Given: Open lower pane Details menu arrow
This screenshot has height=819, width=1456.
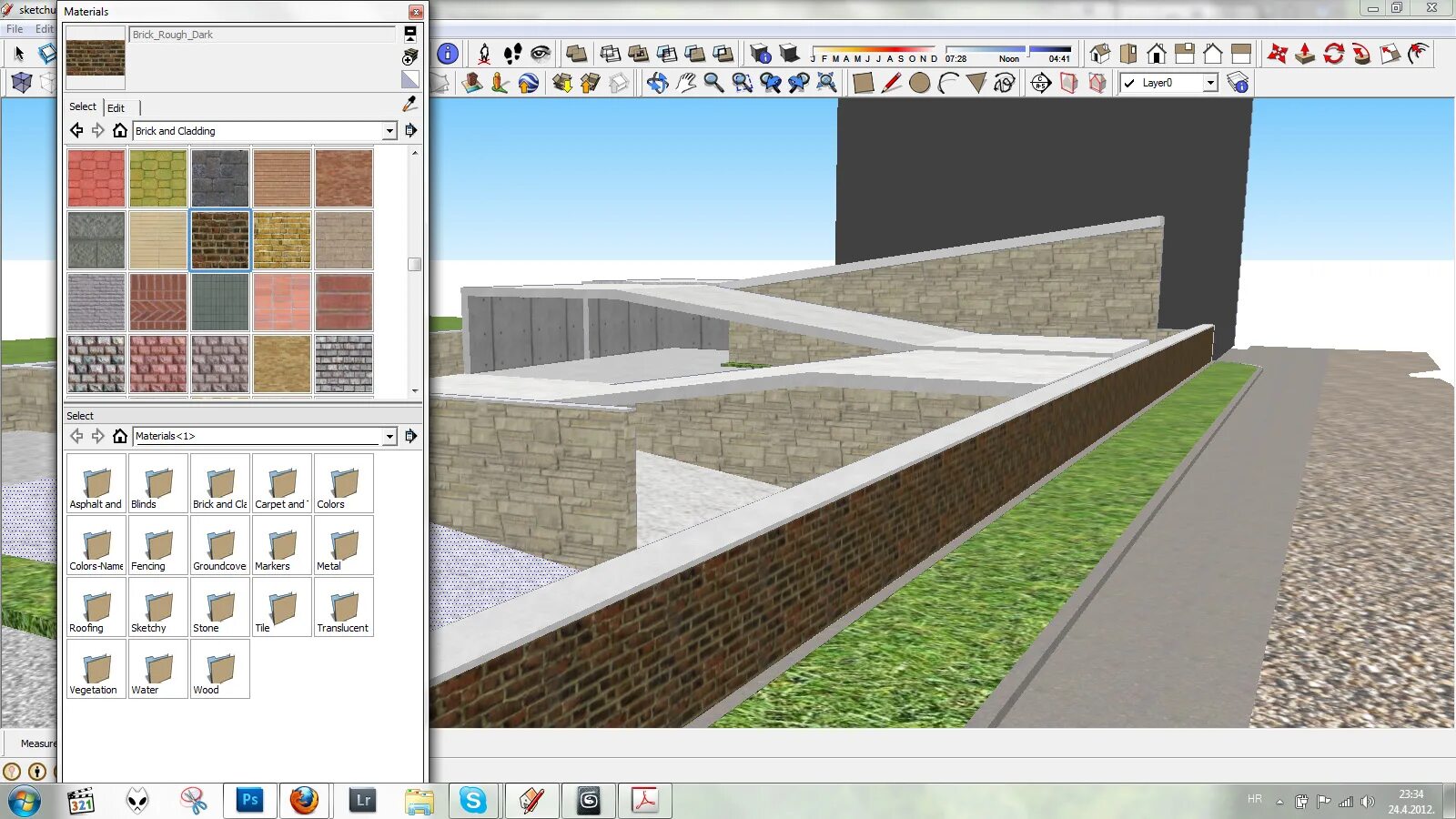Looking at the screenshot, I should [x=410, y=437].
